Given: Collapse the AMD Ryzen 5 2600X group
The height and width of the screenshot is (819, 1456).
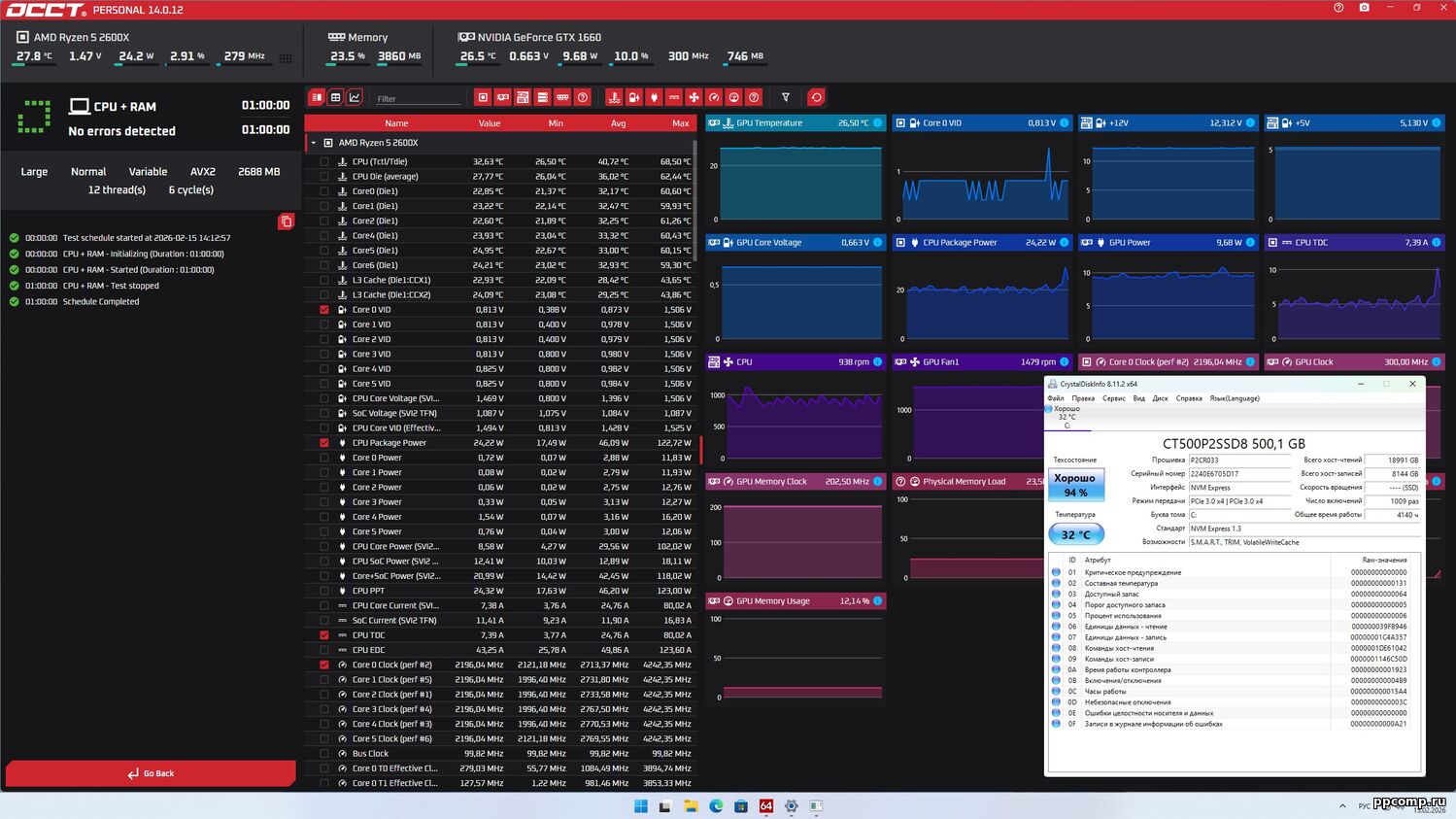Looking at the screenshot, I should (x=314, y=143).
